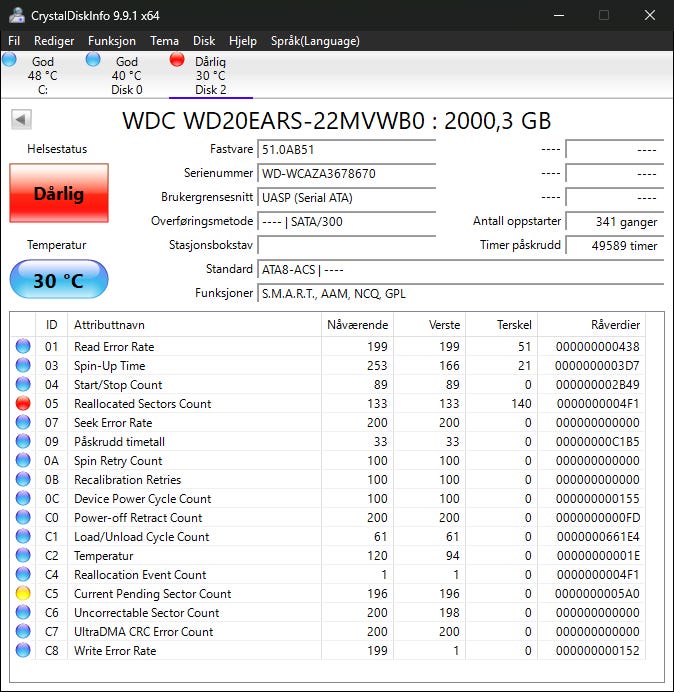Open the Fil menu
The width and height of the screenshot is (674, 692).
tap(14, 41)
